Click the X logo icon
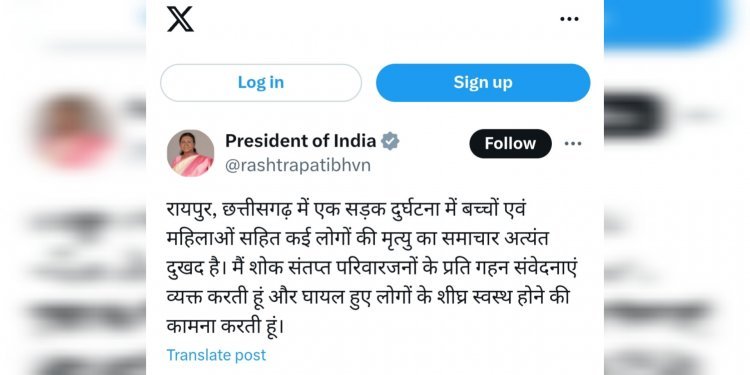Image resolution: width=750 pixels, height=375 pixels. [x=180, y=19]
